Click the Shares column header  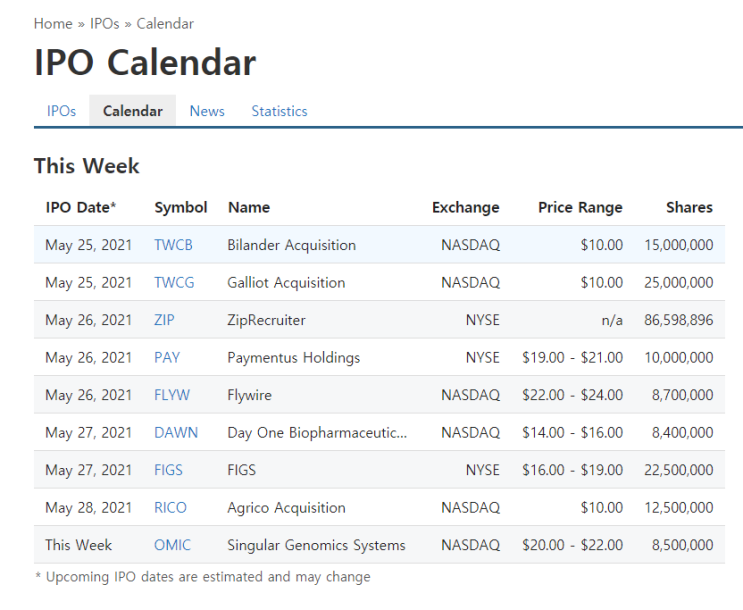coord(689,208)
